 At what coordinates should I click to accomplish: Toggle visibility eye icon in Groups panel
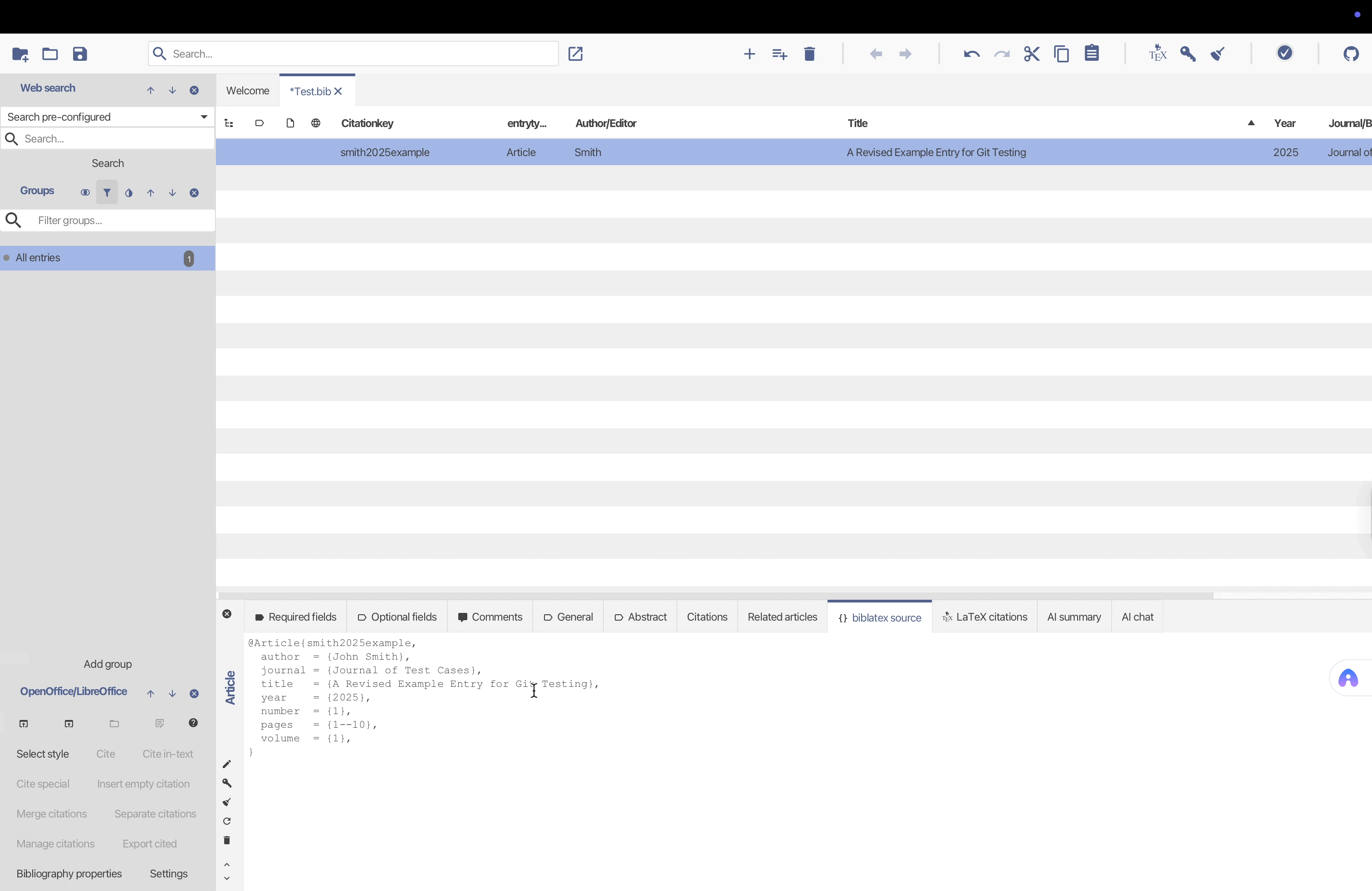click(x=85, y=192)
